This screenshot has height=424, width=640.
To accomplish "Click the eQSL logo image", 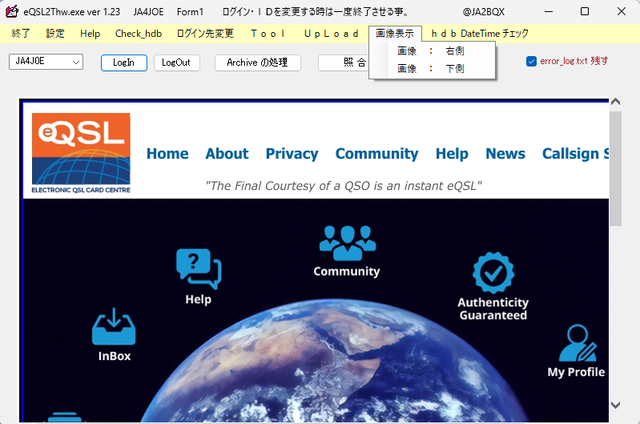I will (81, 153).
